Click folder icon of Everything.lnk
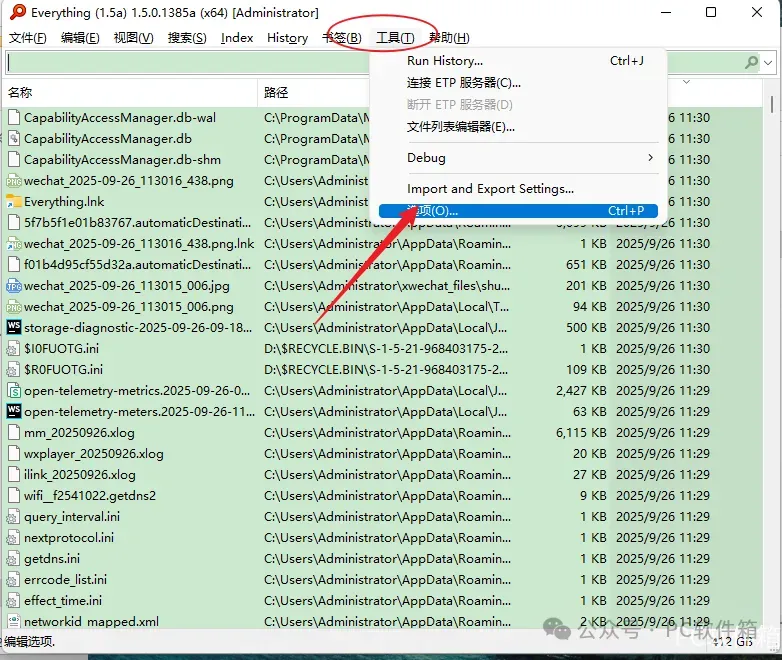 point(14,202)
